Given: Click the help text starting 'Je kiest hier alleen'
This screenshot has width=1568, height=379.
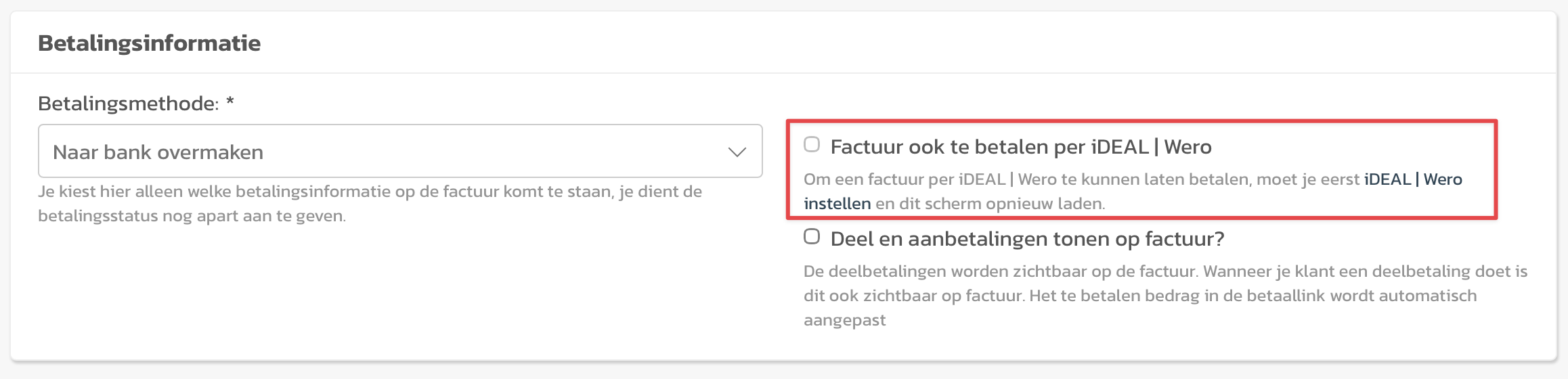Looking at the screenshot, I should tap(370, 192).
